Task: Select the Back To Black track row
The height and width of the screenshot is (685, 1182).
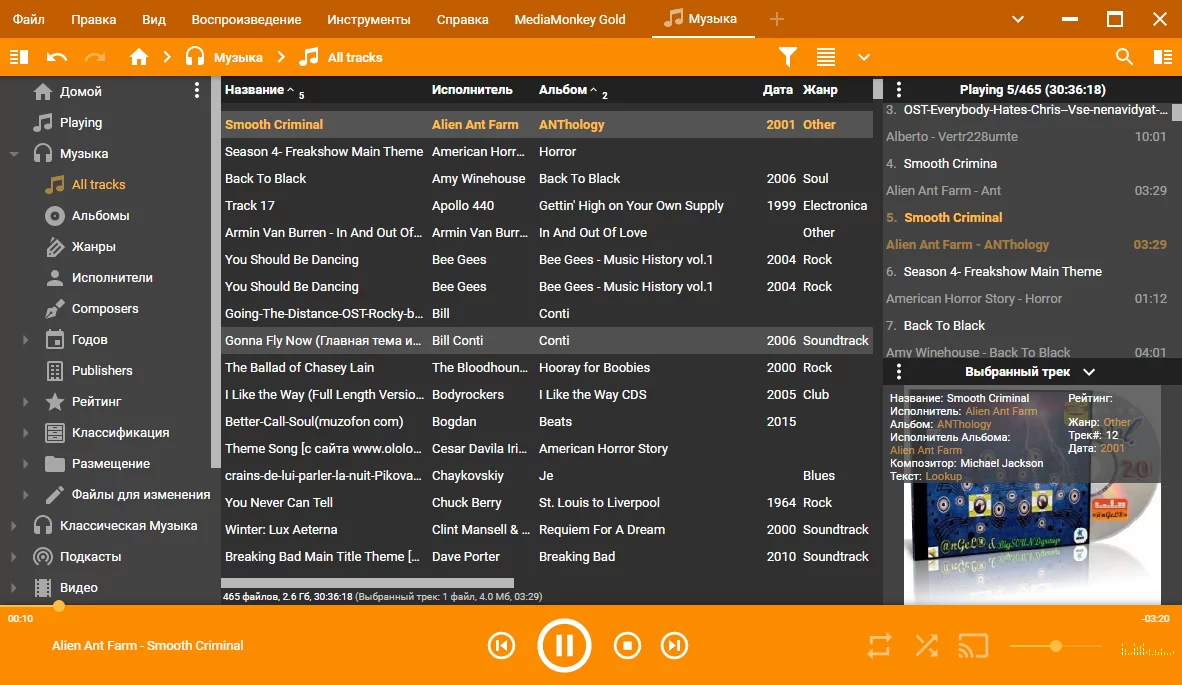Action: click(547, 179)
